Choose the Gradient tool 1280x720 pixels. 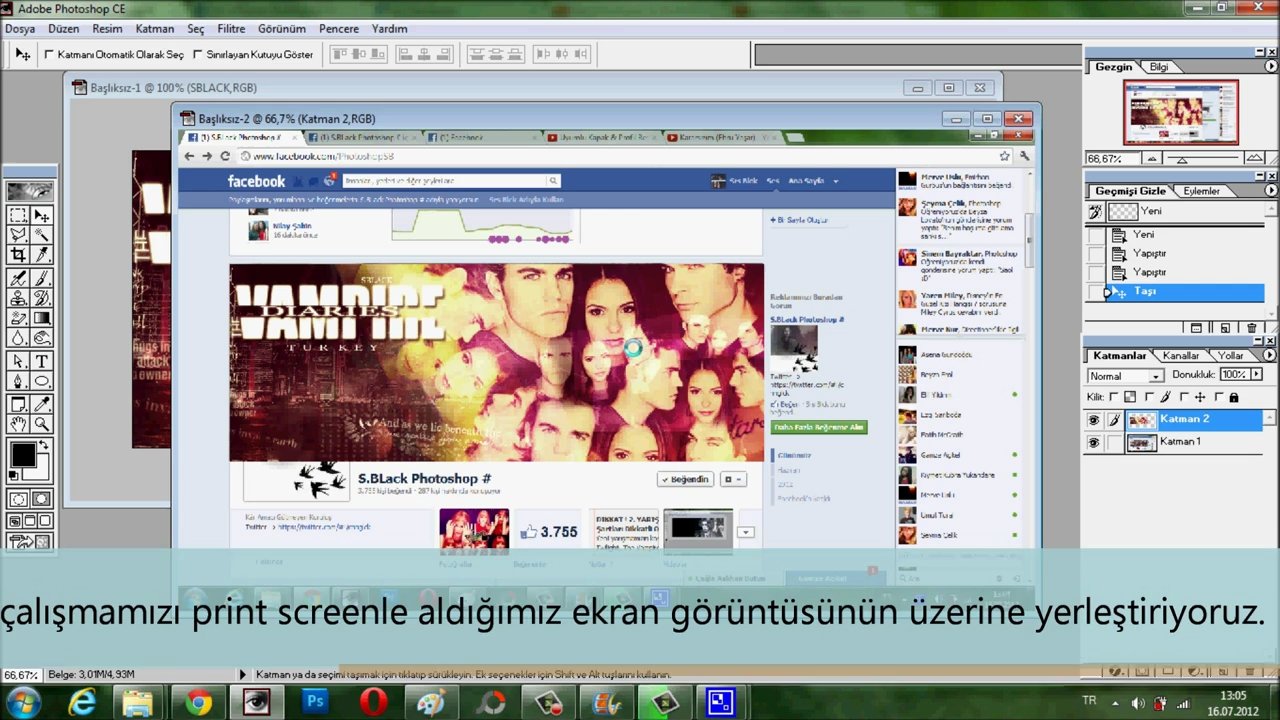click(42, 317)
